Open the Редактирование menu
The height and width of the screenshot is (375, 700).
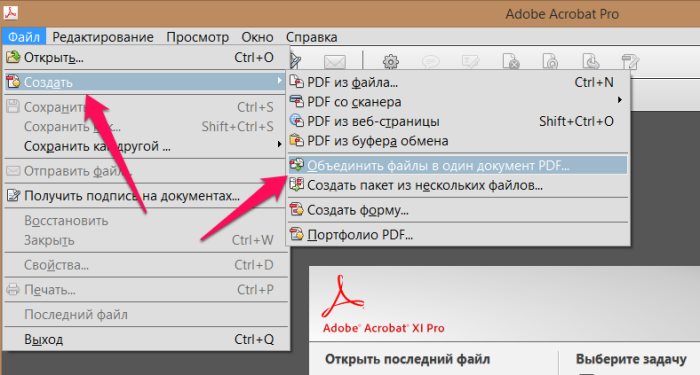click(103, 37)
